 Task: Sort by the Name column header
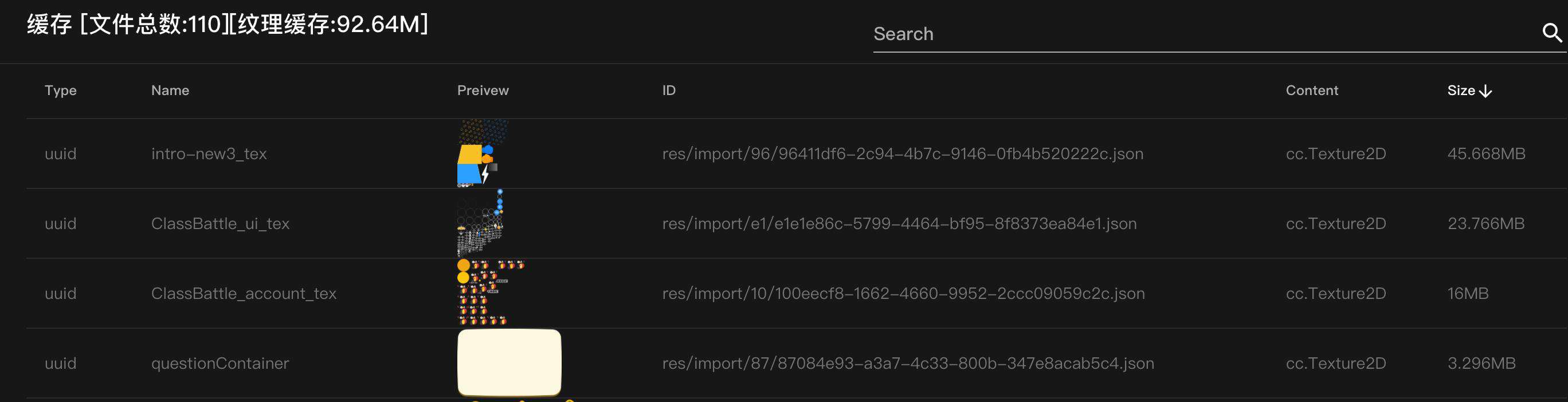tap(170, 90)
